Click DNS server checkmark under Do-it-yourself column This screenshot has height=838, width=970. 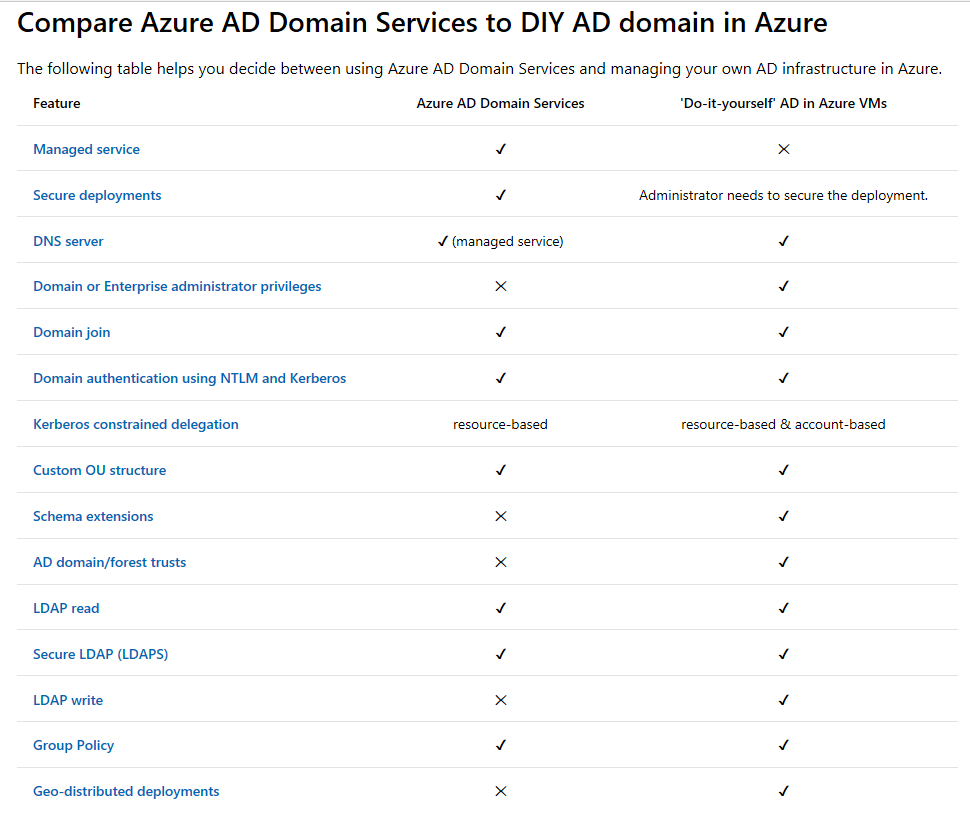[784, 241]
